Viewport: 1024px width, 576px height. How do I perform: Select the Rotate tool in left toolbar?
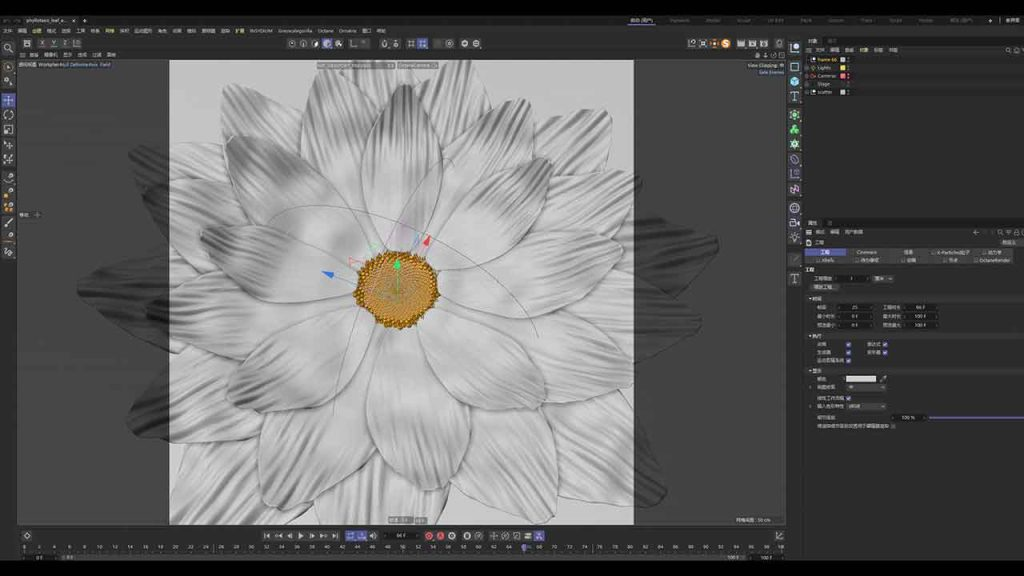8,115
